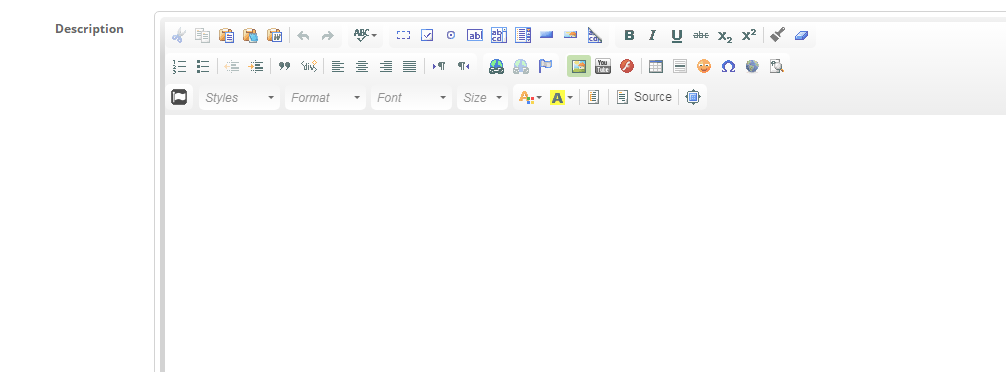Switch to Source view
Screen dimensions: 1006x372
pyautogui.click(x=644, y=97)
